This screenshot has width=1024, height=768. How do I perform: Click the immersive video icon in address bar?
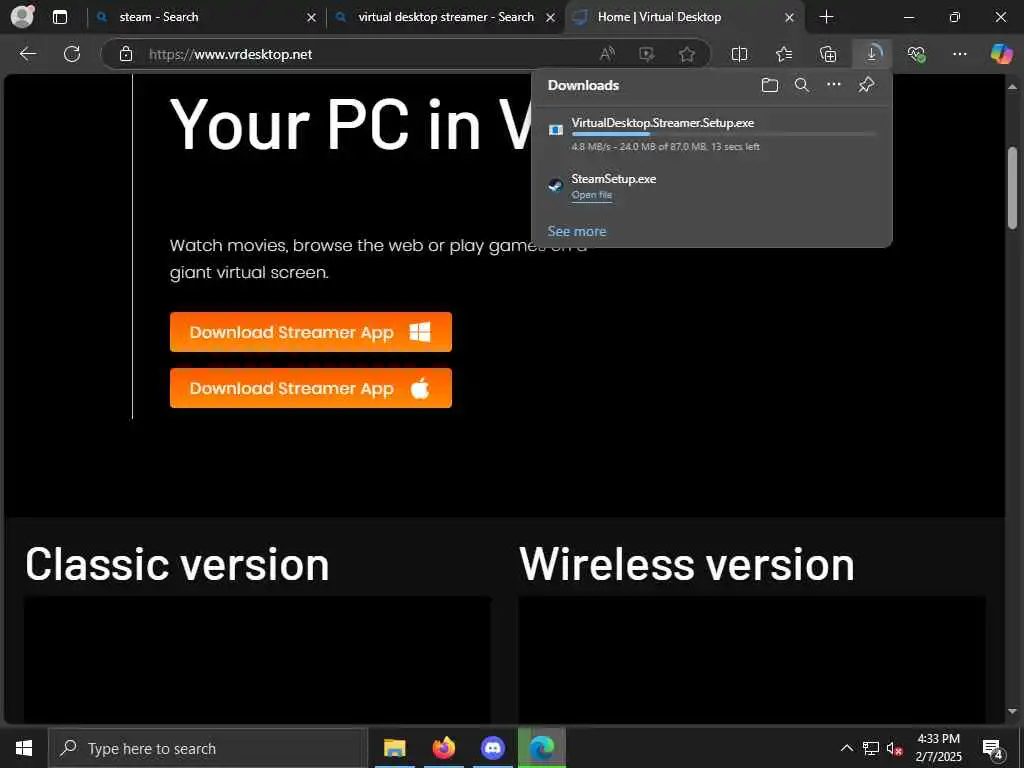coord(647,54)
